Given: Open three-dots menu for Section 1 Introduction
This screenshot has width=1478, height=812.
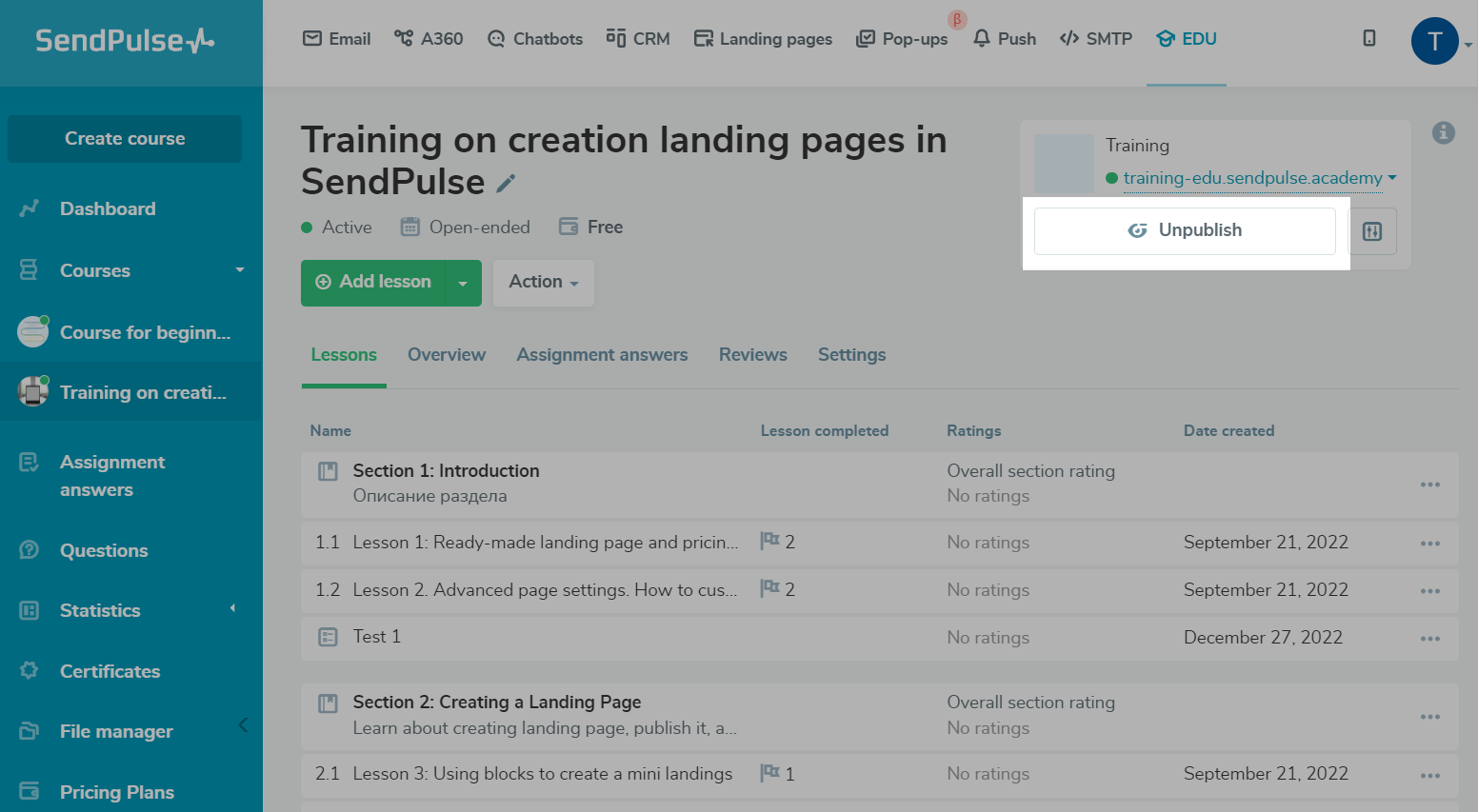Looking at the screenshot, I should click(1429, 485).
